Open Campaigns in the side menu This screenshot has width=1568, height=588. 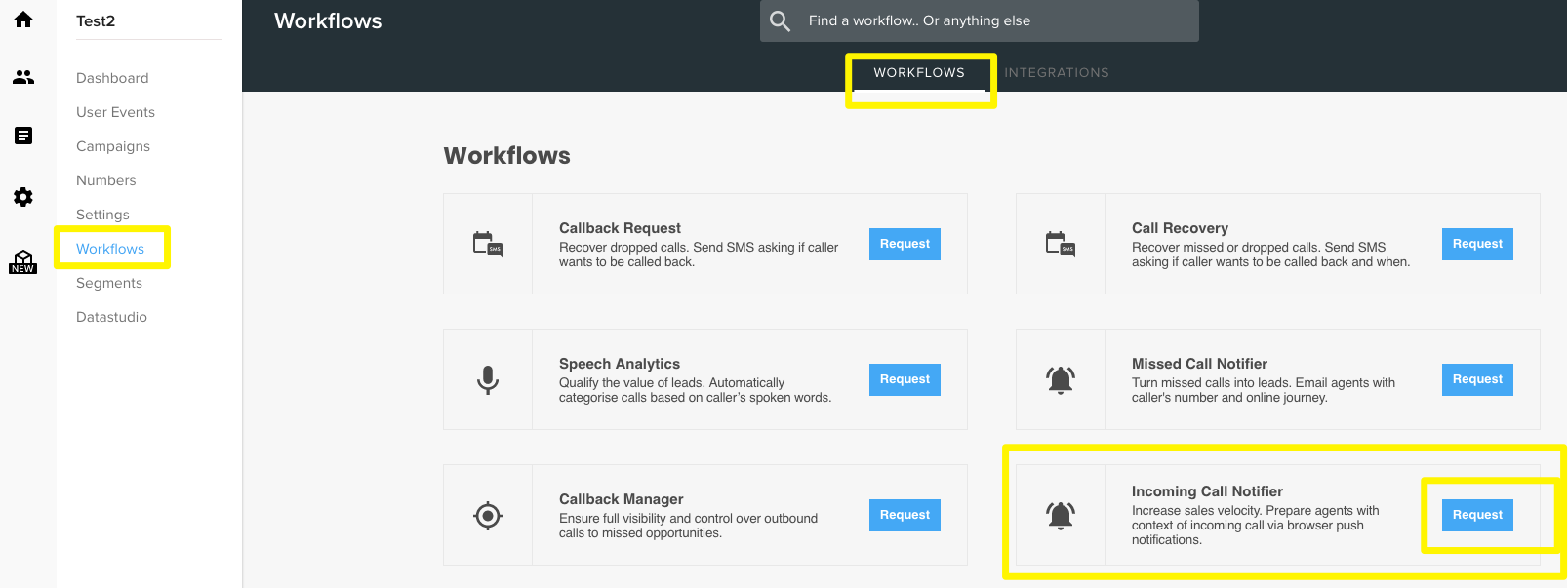click(x=113, y=146)
